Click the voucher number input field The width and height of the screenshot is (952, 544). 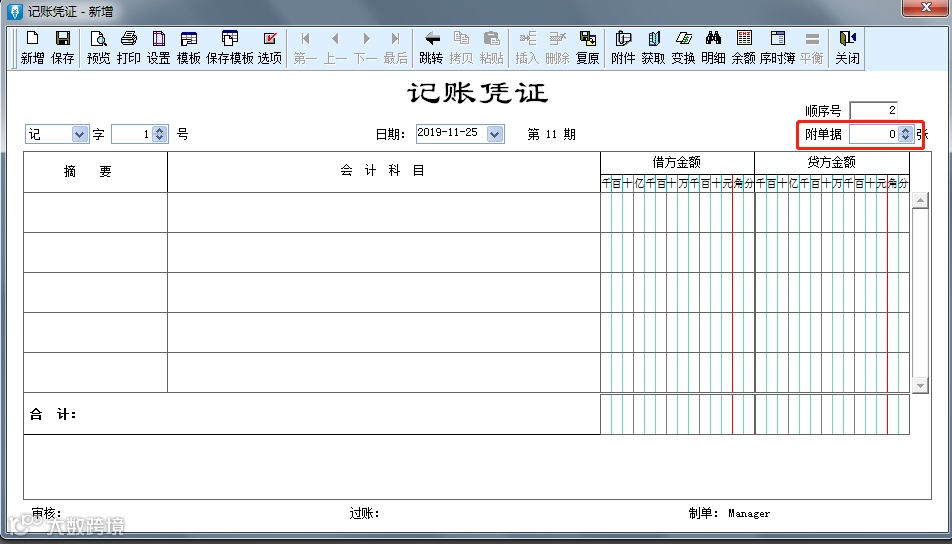pyautogui.click(x=132, y=134)
